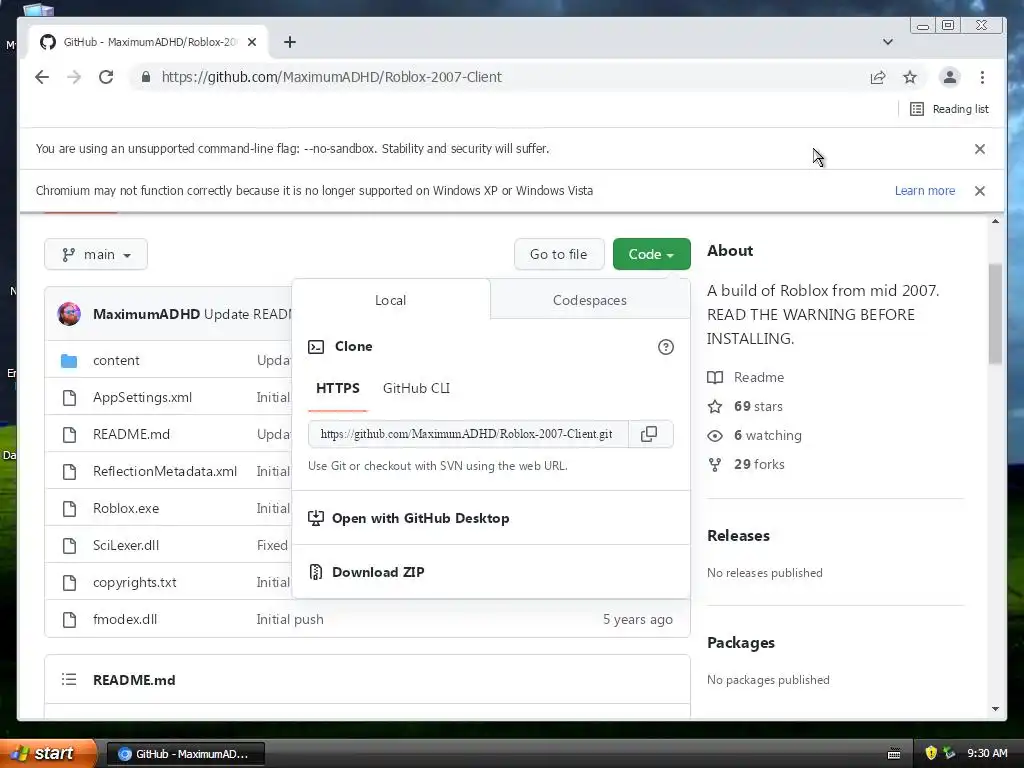Open README.md in the file list
This screenshot has height=768, width=1024.
coord(131,434)
